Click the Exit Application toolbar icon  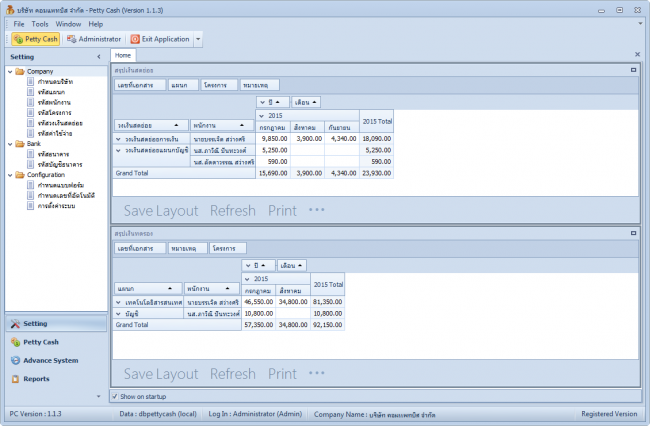point(135,39)
